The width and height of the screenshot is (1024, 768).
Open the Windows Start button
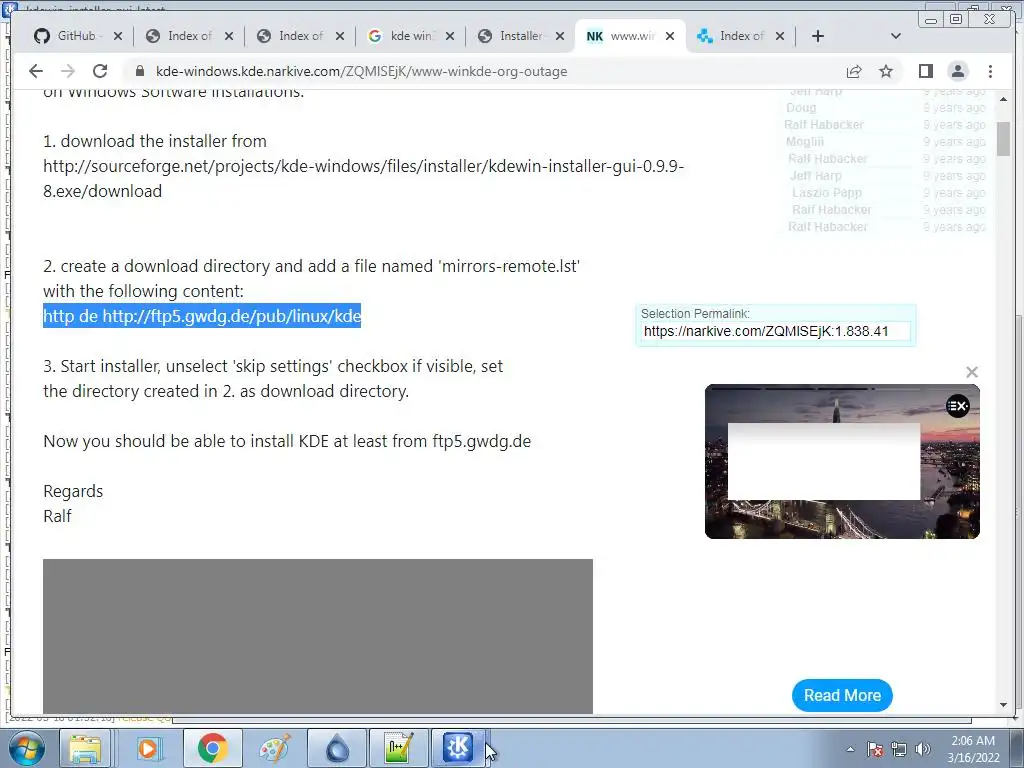26,748
